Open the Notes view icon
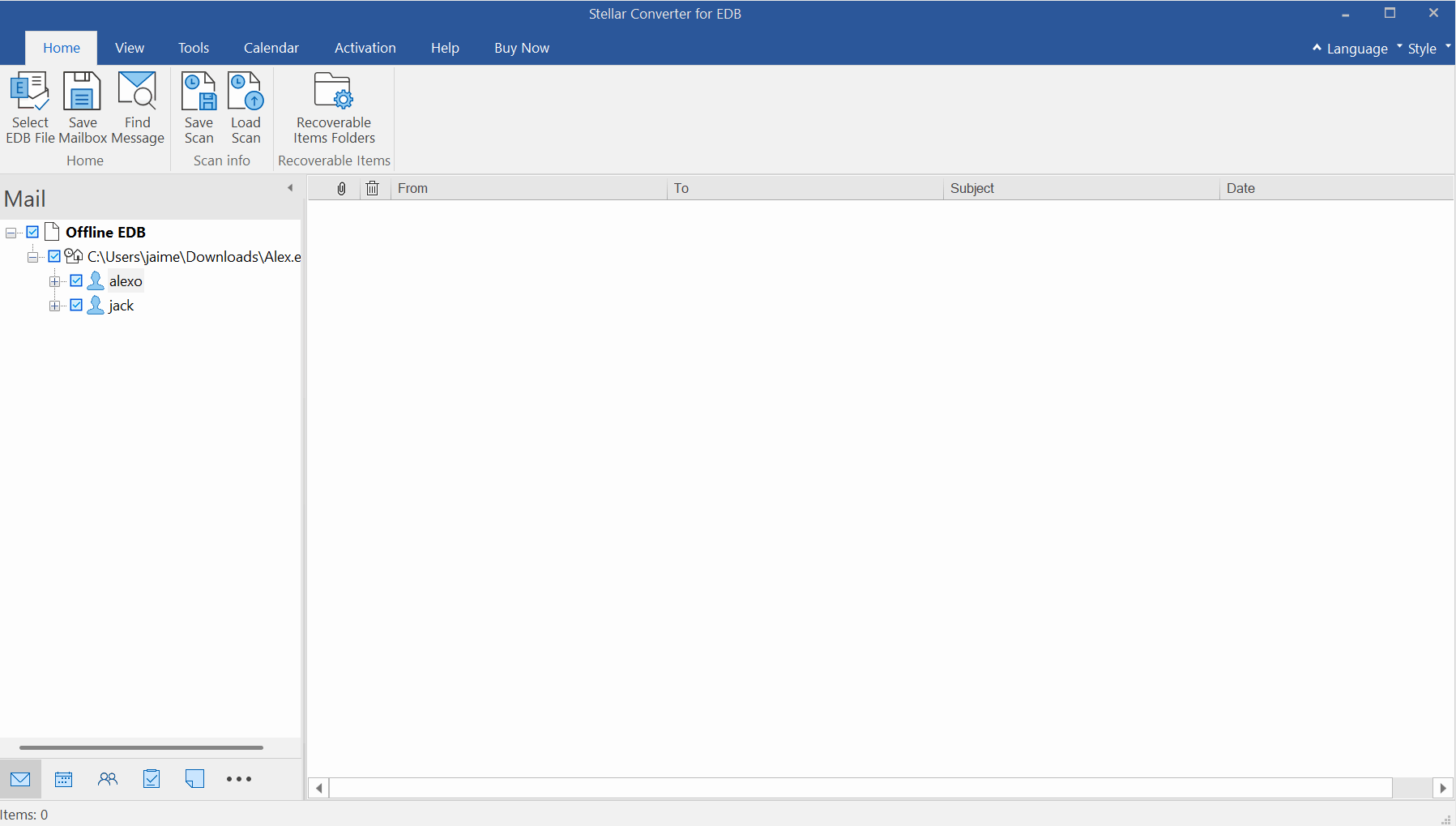This screenshot has height=826, width=1456. coord(194,779)
